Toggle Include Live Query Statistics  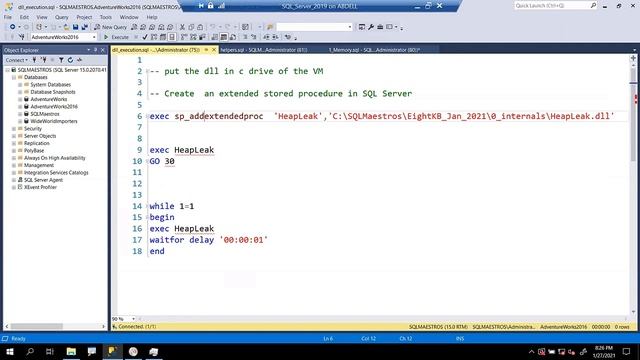coord(193,37)
